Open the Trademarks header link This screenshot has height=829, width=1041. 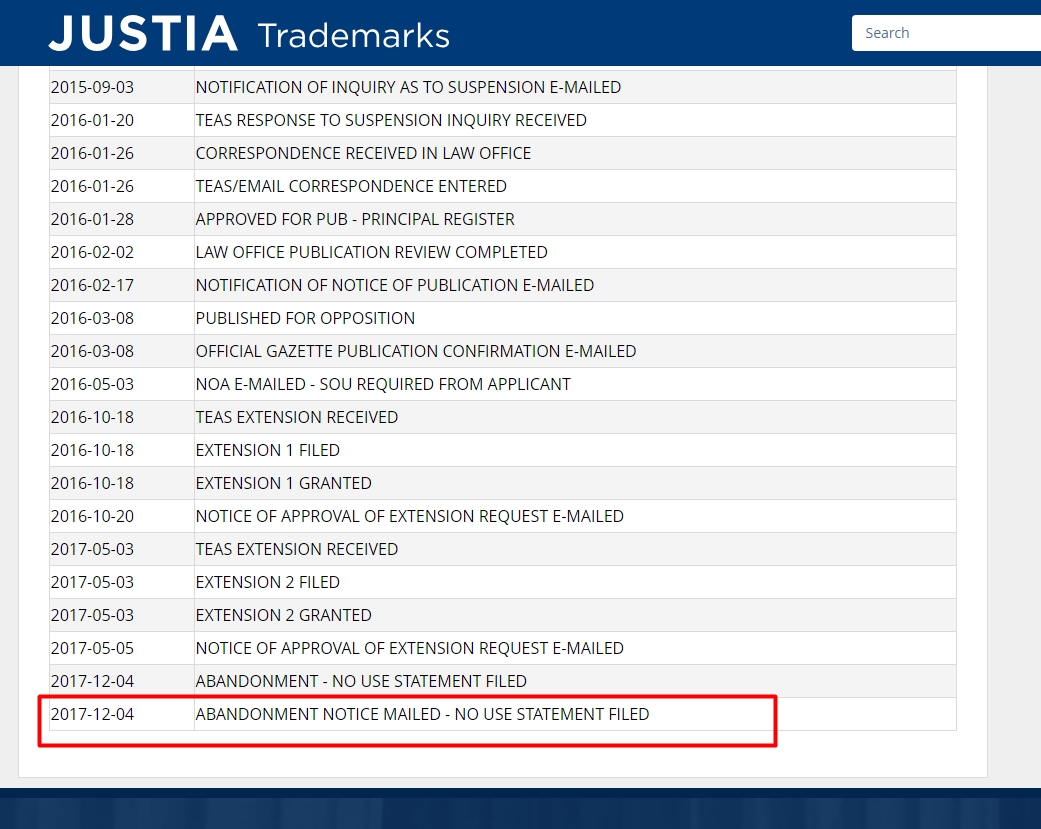pos(354,36)
